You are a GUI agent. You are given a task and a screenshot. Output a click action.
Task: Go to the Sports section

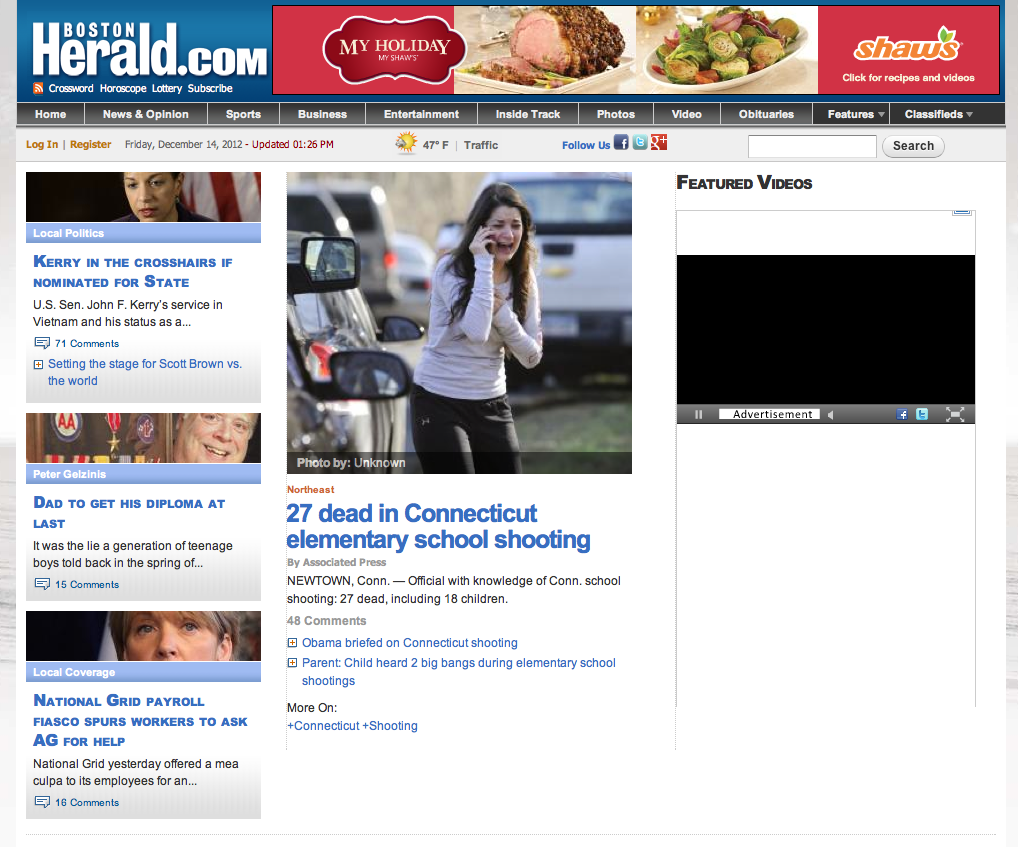243,114
